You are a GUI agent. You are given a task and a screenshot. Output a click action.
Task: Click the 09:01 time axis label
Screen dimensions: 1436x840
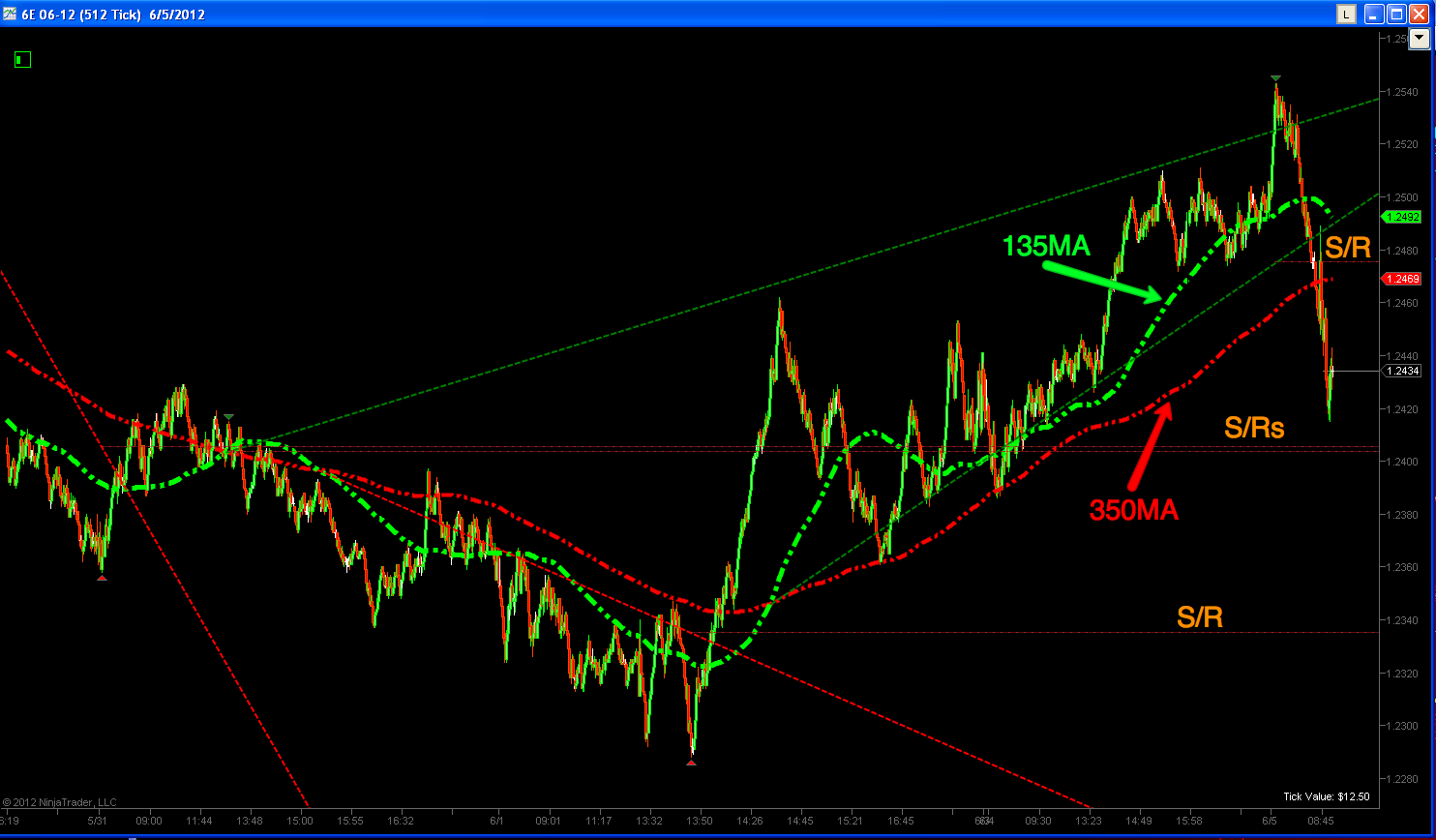click(x=550, y=821)
